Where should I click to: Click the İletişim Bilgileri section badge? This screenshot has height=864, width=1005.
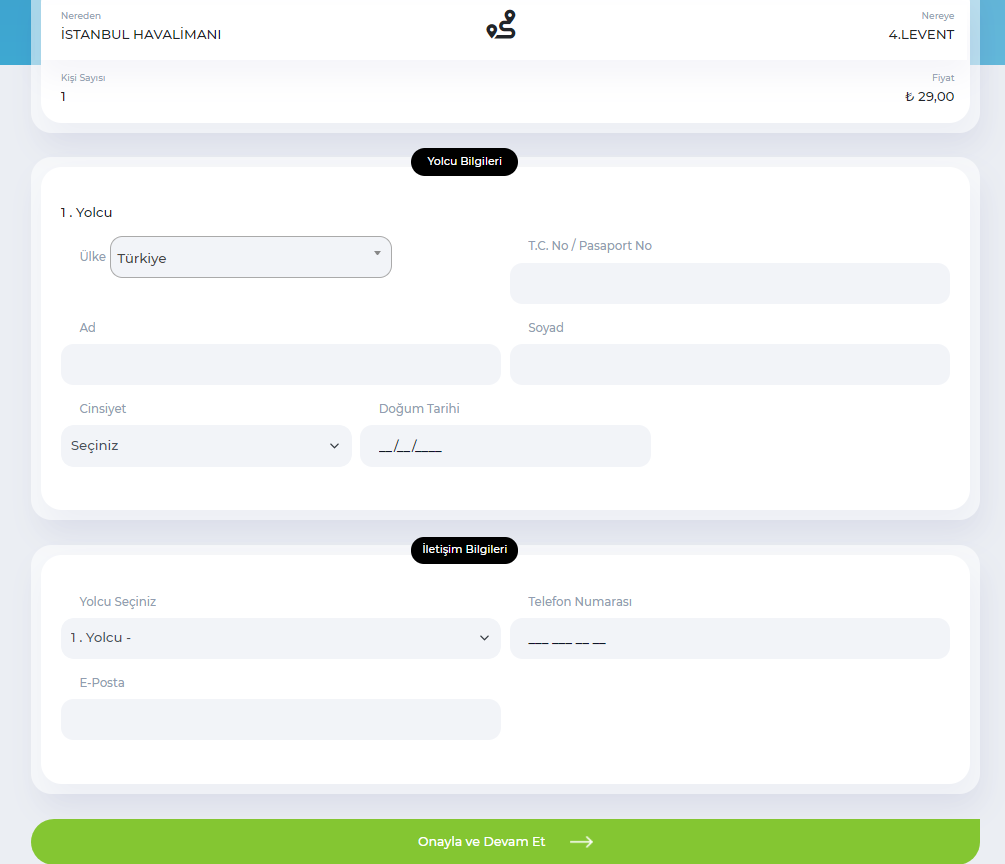(x=464, y=550)
